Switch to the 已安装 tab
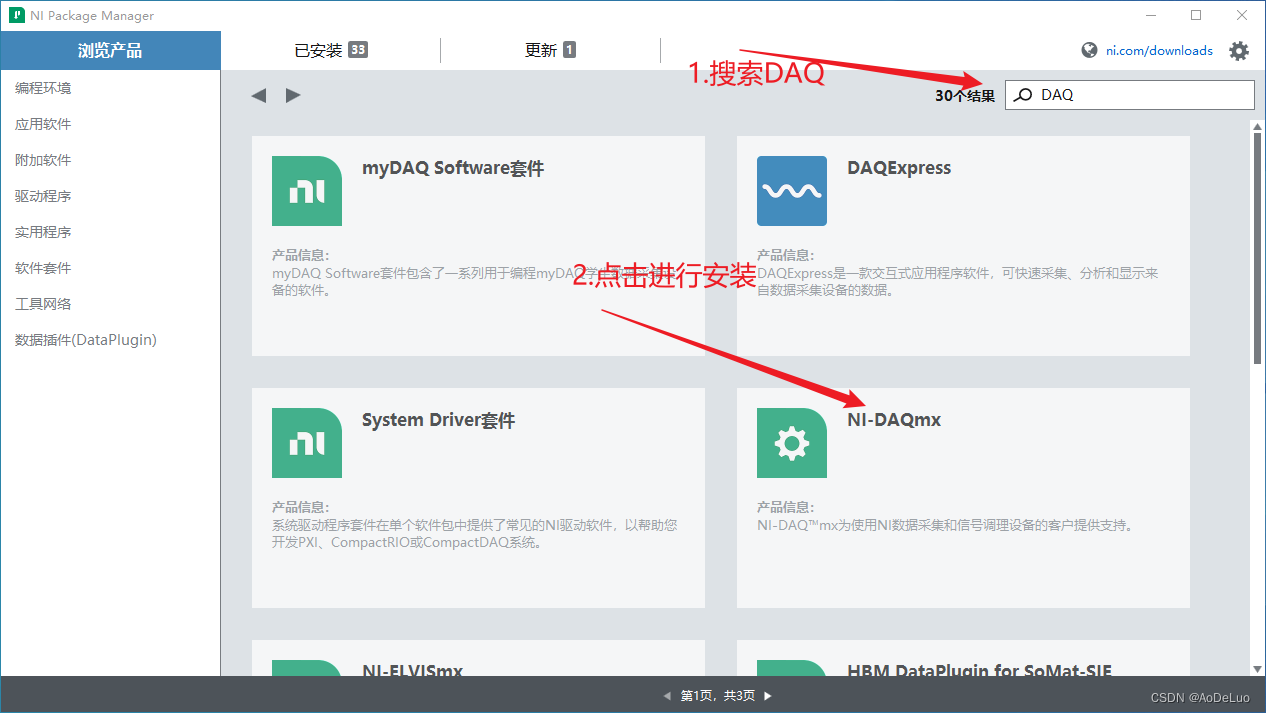Image resolution: width=1266 pixels, height=713 pixels. click(x=330, y=50)
